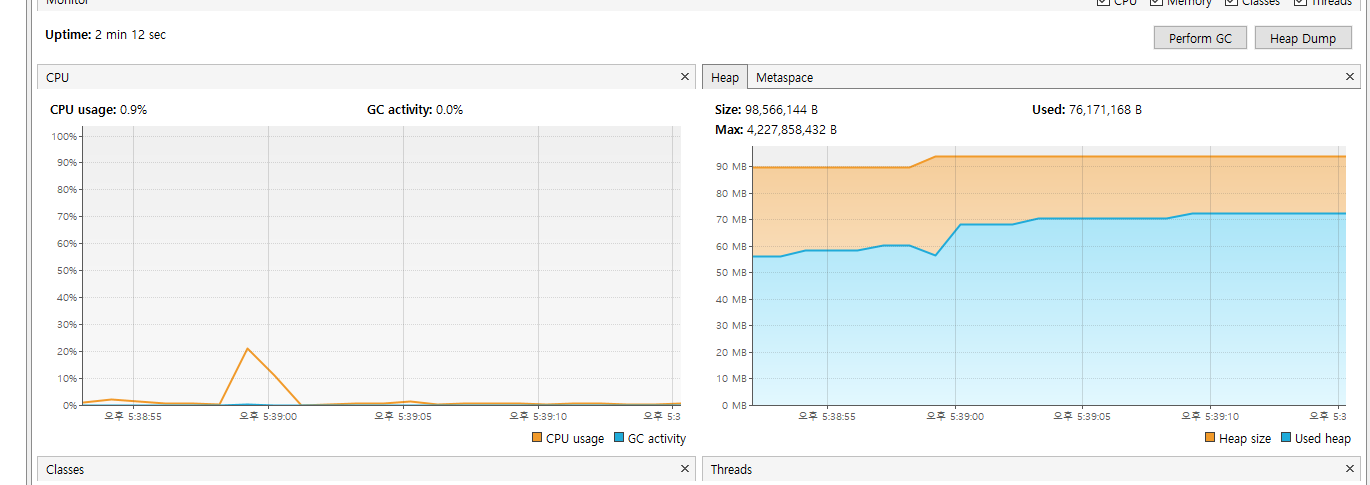Select the Classes panel title bar

click(300, 469)
